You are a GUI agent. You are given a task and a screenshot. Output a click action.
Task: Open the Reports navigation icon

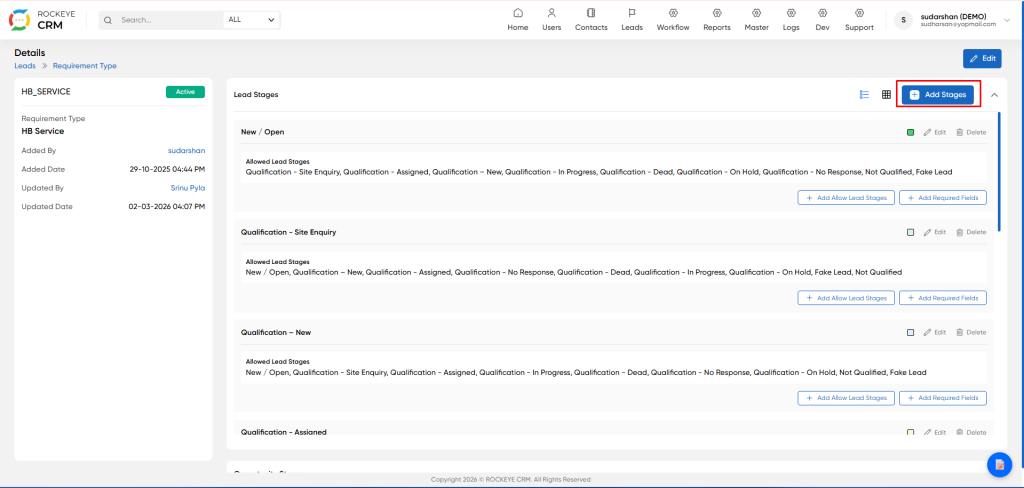[717, 13]
